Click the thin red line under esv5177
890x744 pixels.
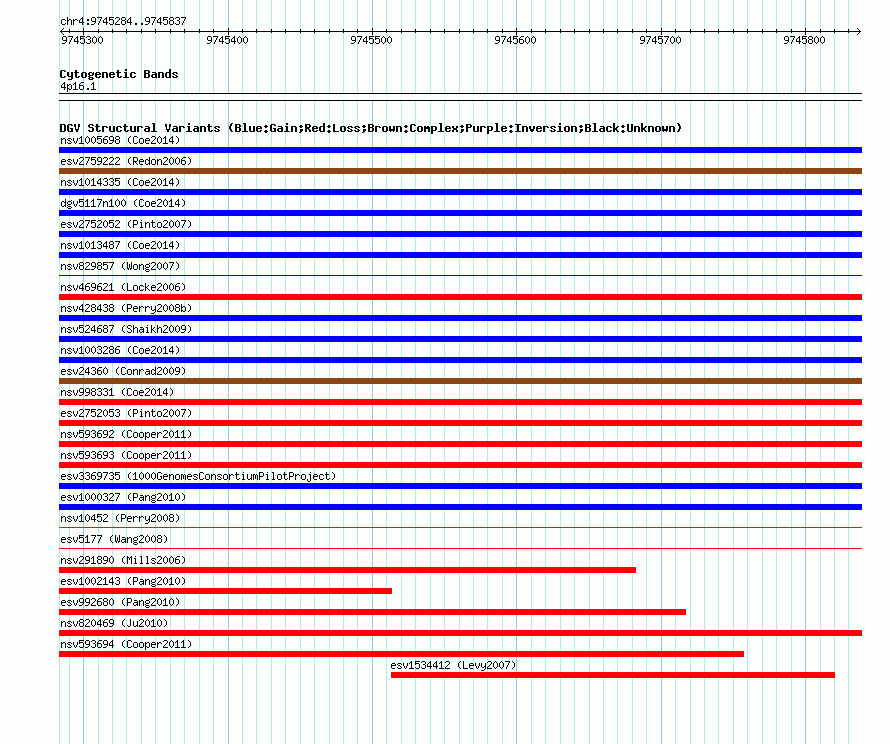click(x=460, y=549)
